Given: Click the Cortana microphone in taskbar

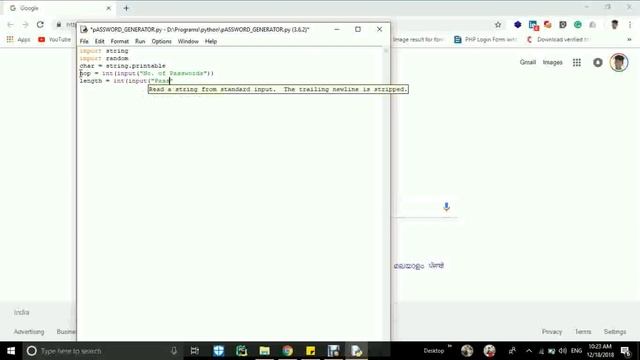Looking at the screenshot, I should pyautogui.click(x=174, y=351).
